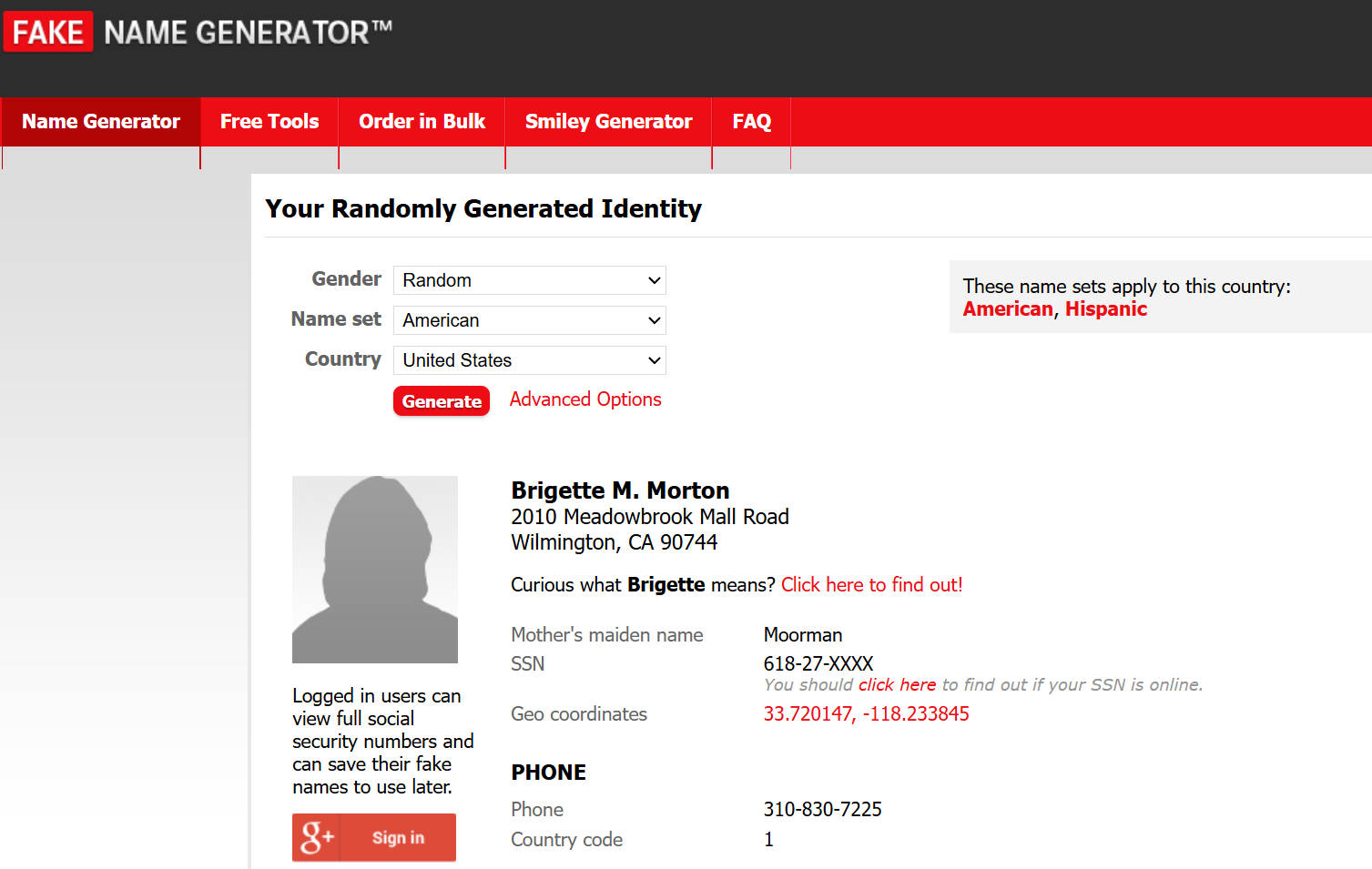Open Advanced Options link

coord(585,399)
